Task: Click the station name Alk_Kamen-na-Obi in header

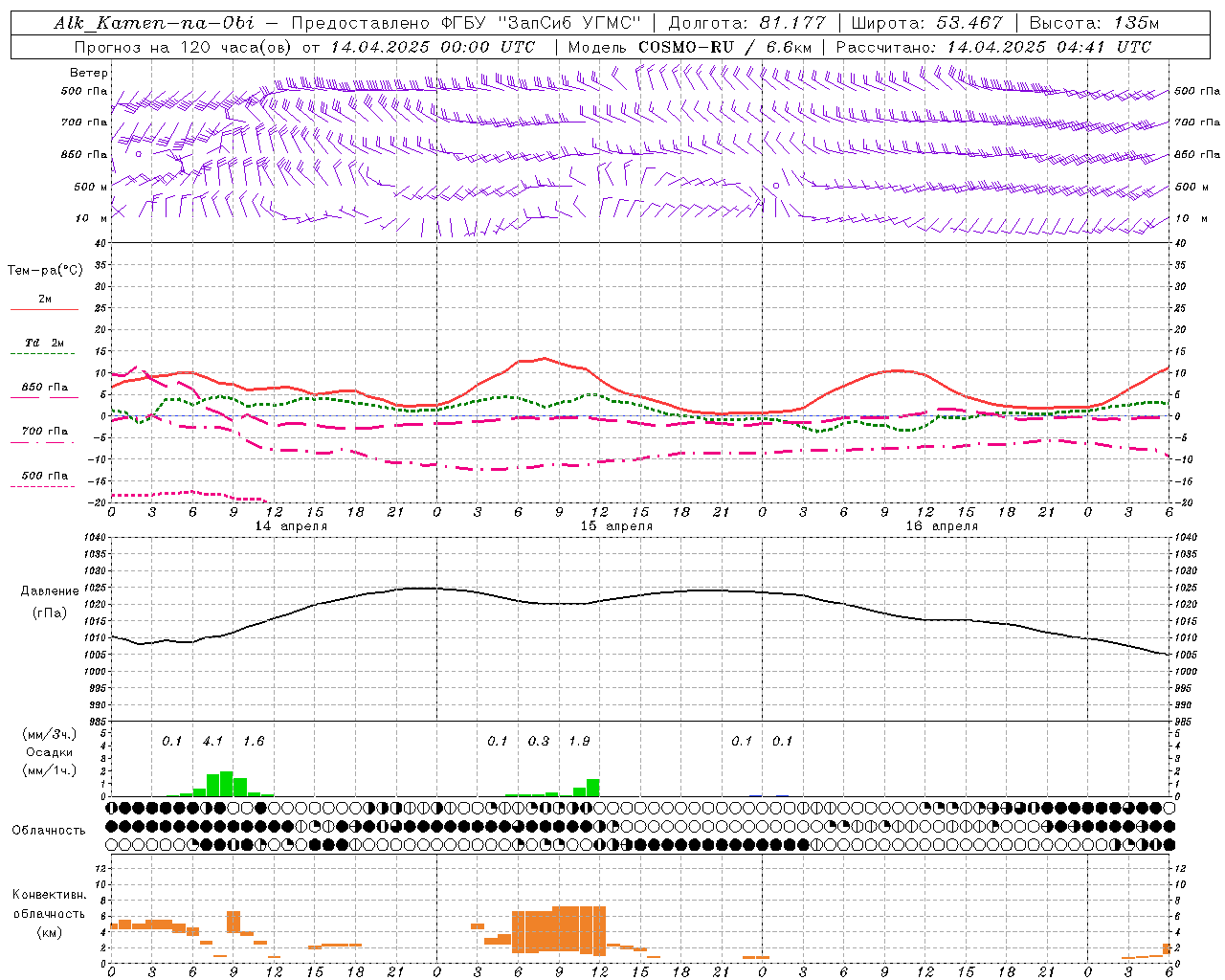Action: click(x=154, y=23)
